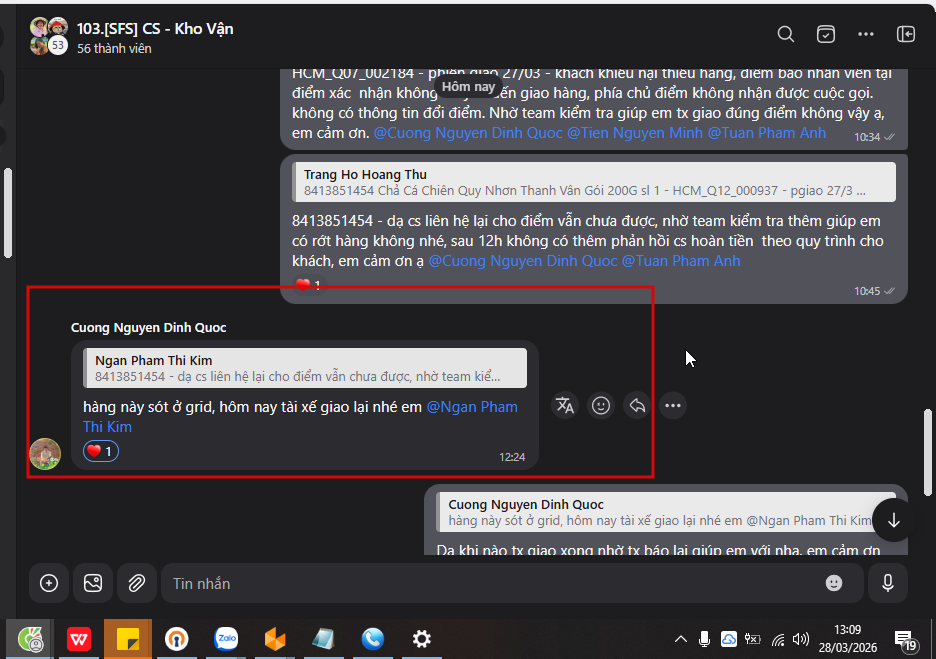Open the image/sticker picker icon

93,583
